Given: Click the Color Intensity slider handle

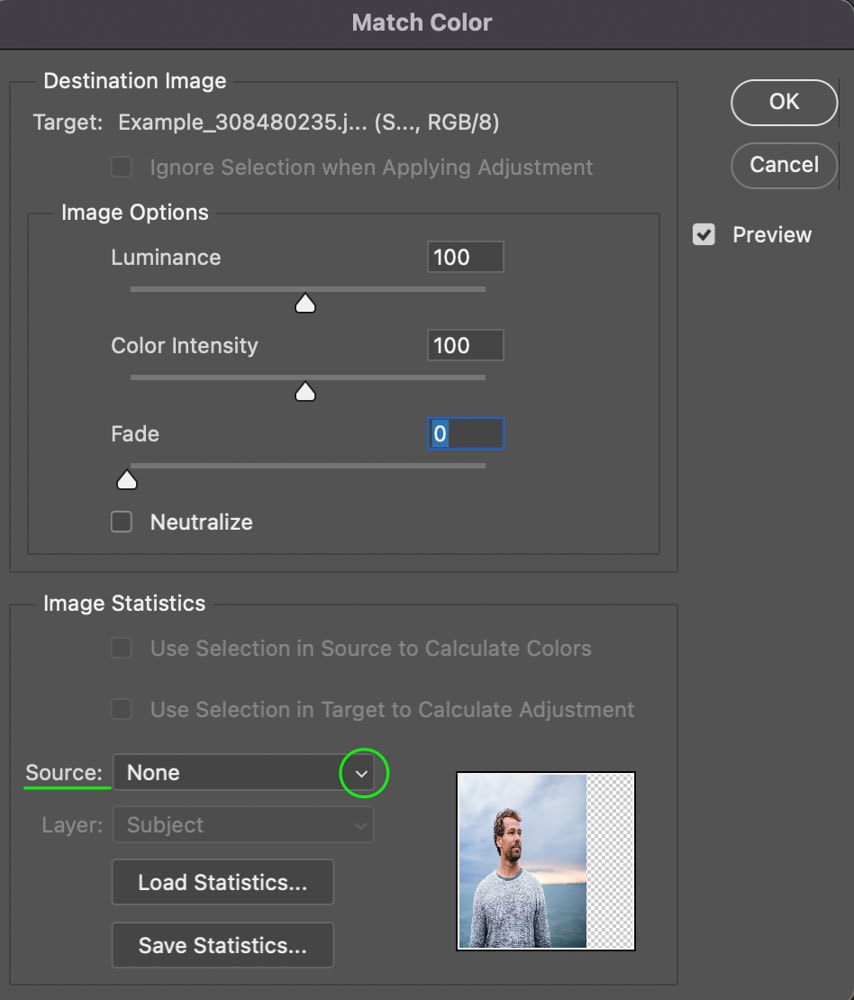Looking at the screenshot, I should (x=306, y=391).
